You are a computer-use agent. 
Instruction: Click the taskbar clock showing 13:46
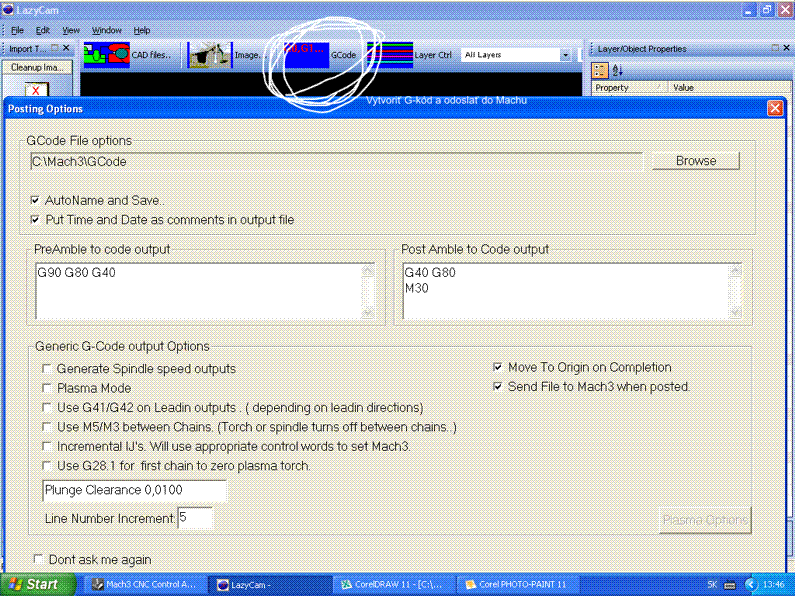tap(774, 584)
